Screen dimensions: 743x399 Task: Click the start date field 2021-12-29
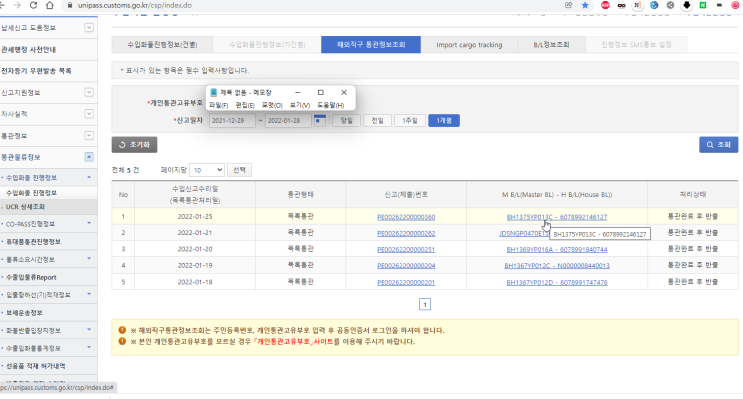coord(232,120)
